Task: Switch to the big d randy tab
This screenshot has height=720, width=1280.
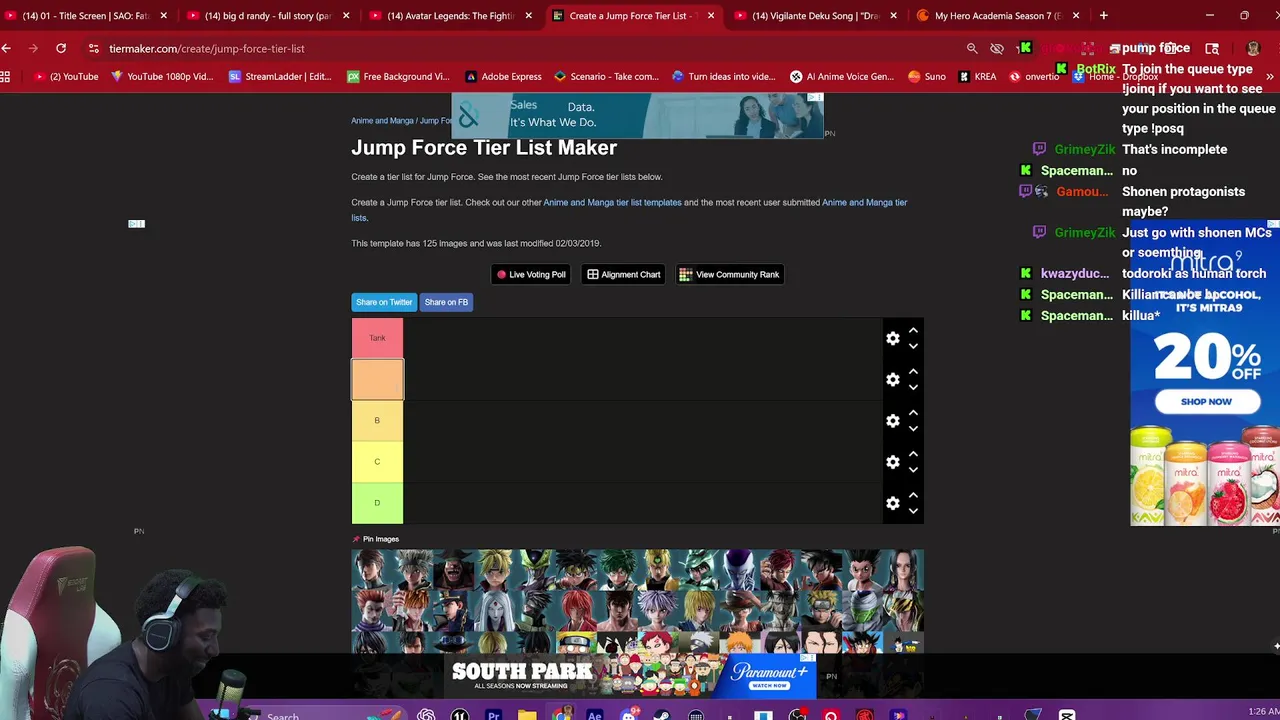Action: coord(268,16)
